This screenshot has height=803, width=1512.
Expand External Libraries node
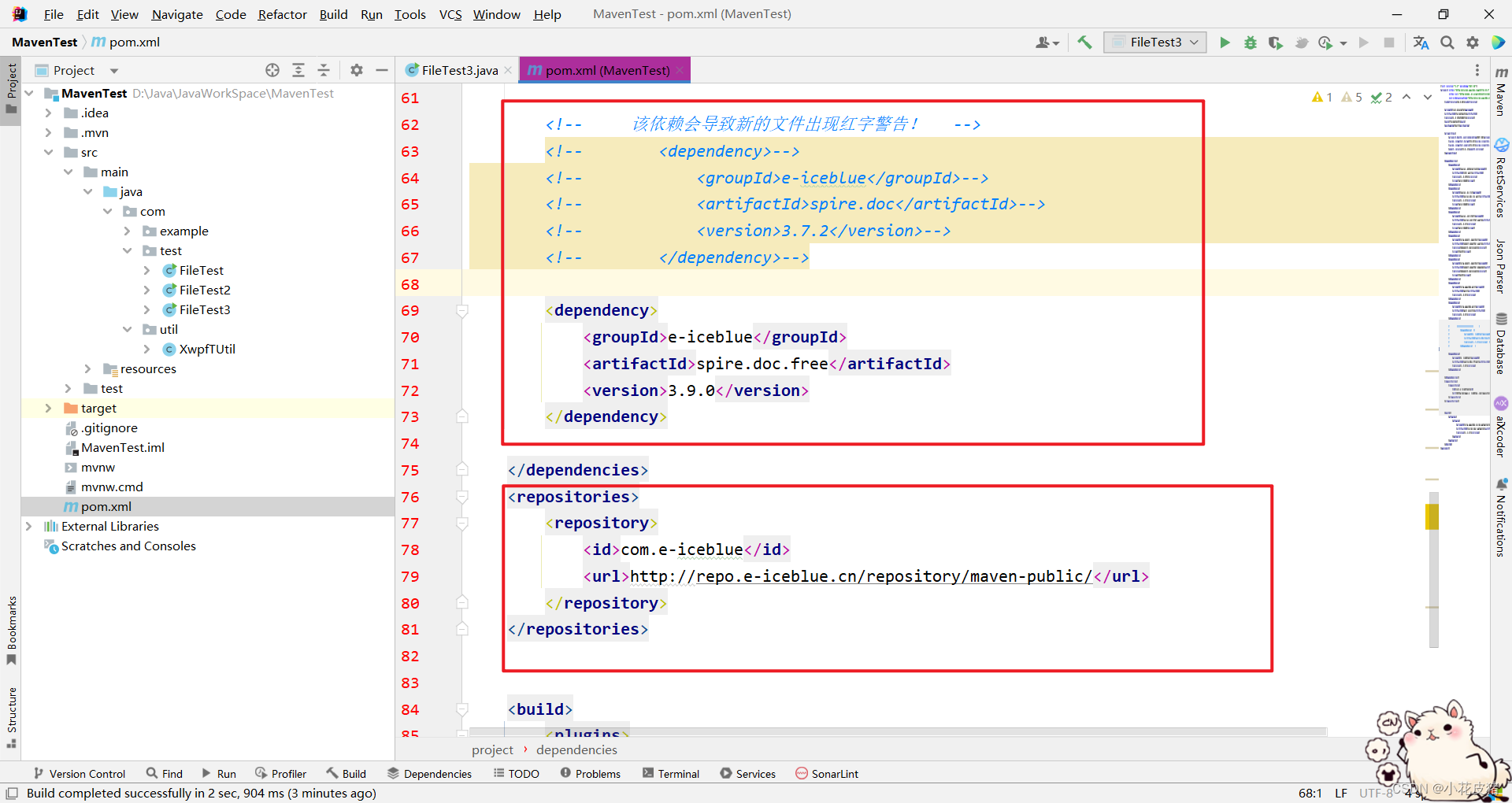click(x=29, y=526)
